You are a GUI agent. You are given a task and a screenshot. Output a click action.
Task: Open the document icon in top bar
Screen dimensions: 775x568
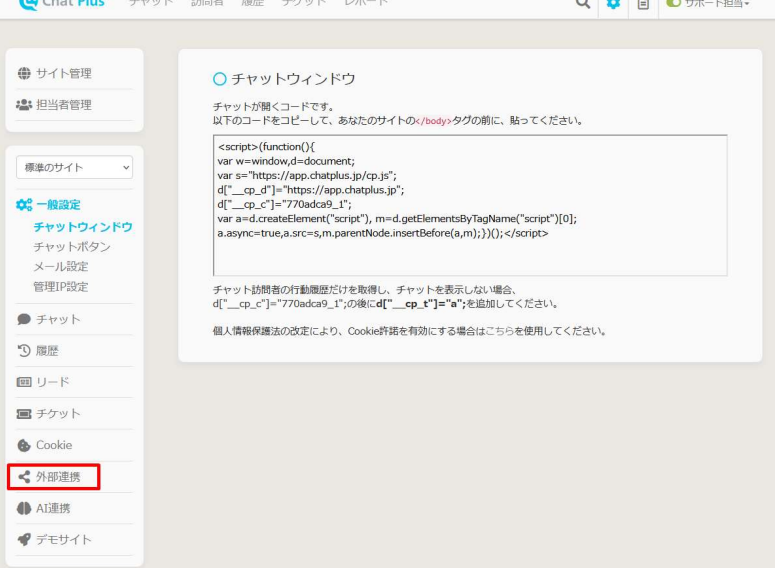(644, 5)
